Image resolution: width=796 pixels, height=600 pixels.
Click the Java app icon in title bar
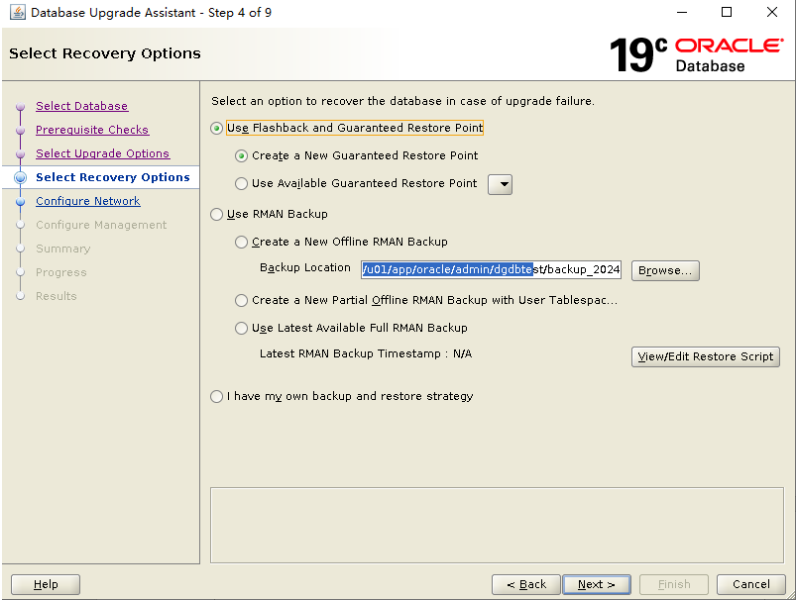pyautogui.click(x=17, y=12)
